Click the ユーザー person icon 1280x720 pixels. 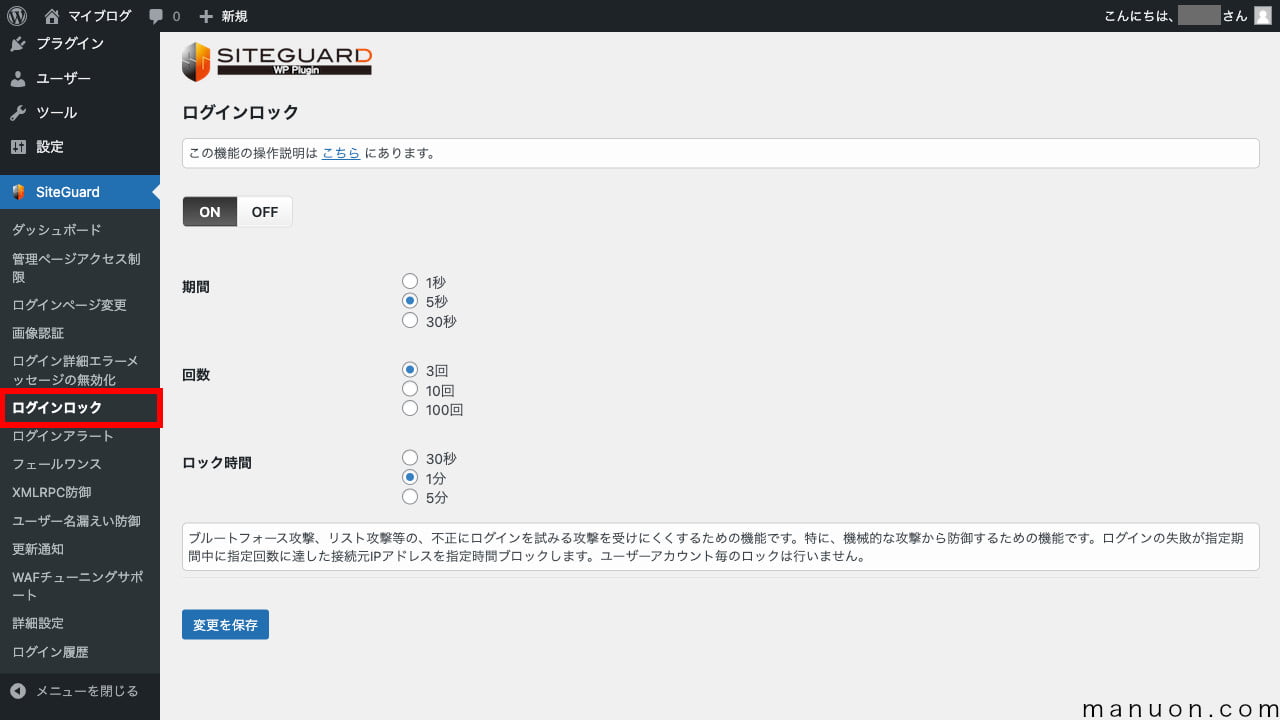[x=18, y=78]
